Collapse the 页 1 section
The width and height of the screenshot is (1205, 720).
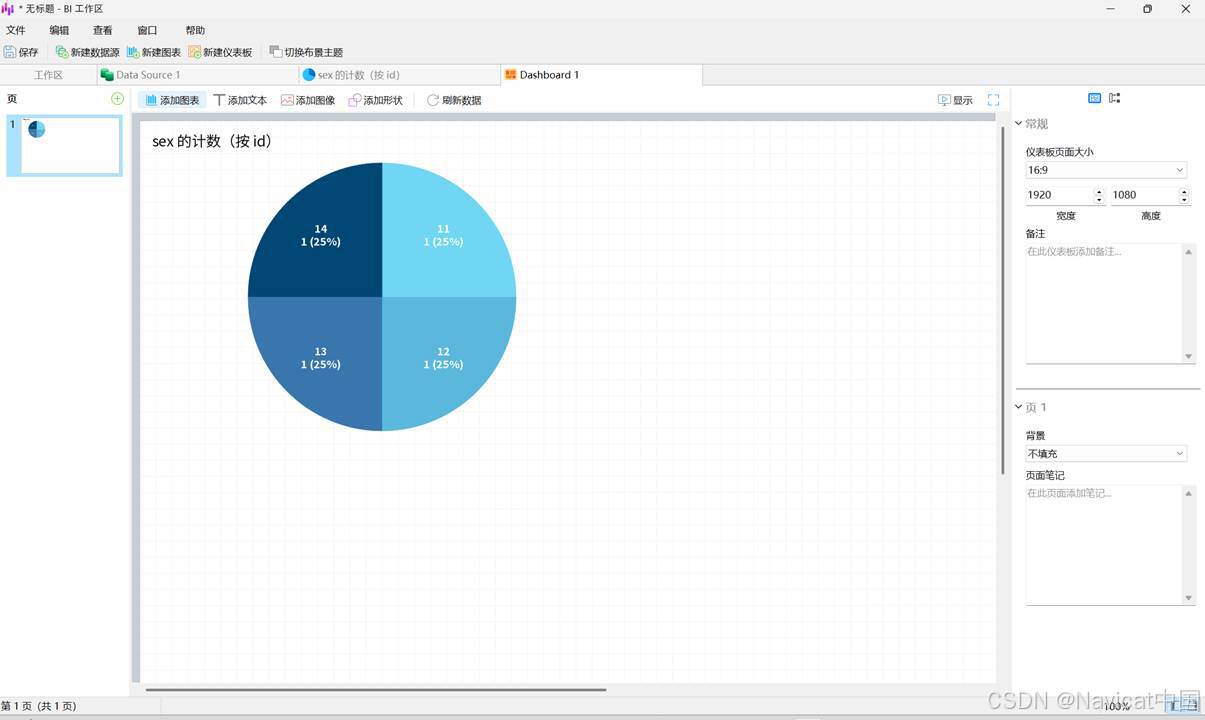[x=1019, y=408]
